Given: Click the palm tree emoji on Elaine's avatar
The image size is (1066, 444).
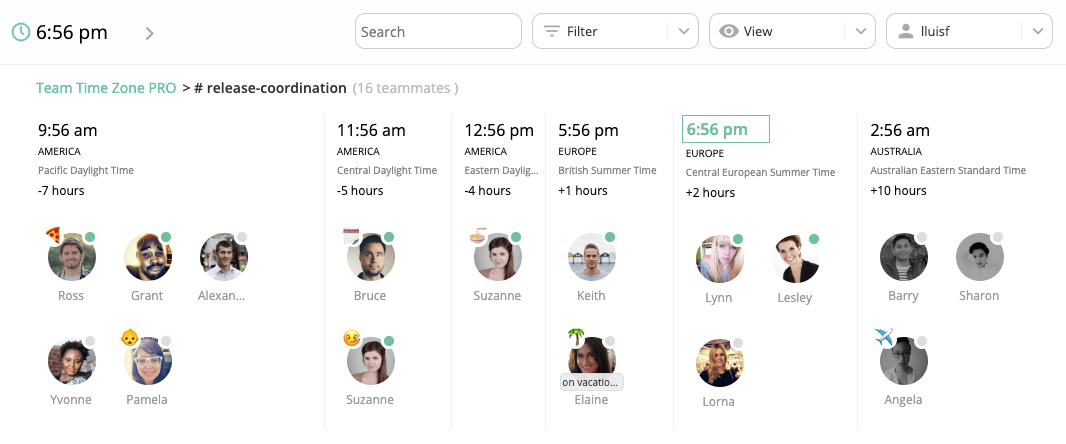Looking at the screenshot, I should click(576, 336).
